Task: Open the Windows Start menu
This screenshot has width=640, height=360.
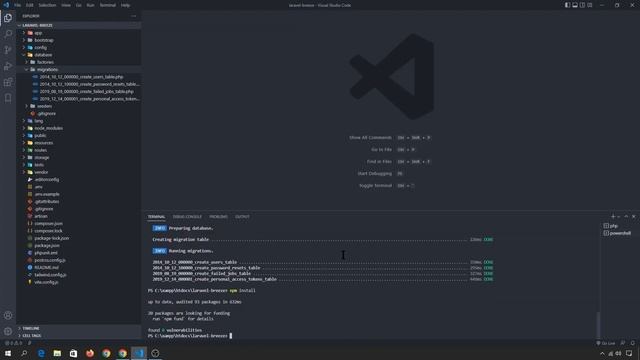Action: coord(8,353)
